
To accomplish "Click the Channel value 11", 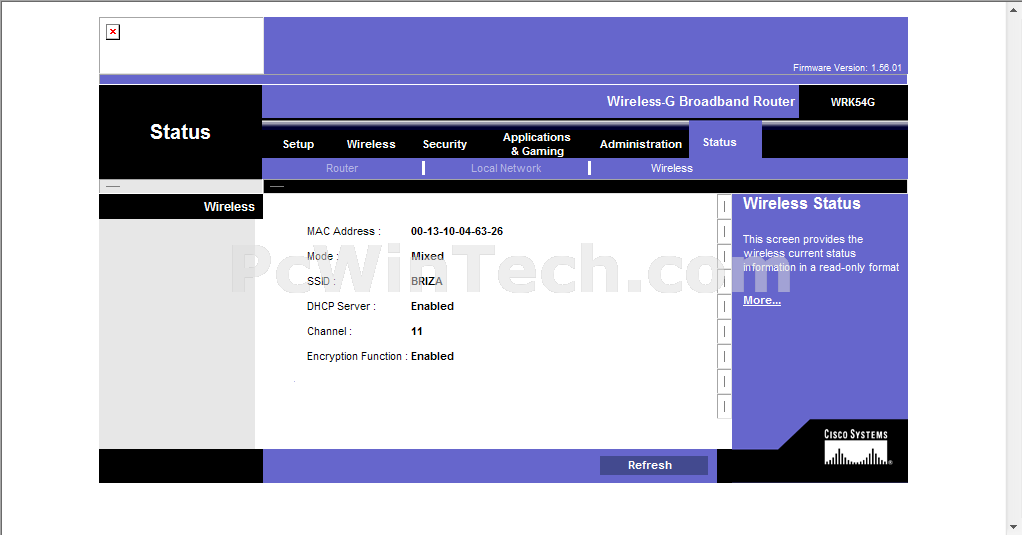I will 416,331.
